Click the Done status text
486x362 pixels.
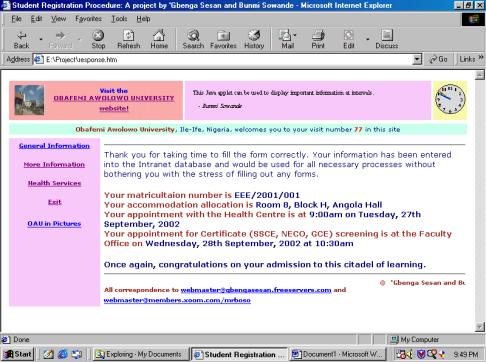point(21,339)
